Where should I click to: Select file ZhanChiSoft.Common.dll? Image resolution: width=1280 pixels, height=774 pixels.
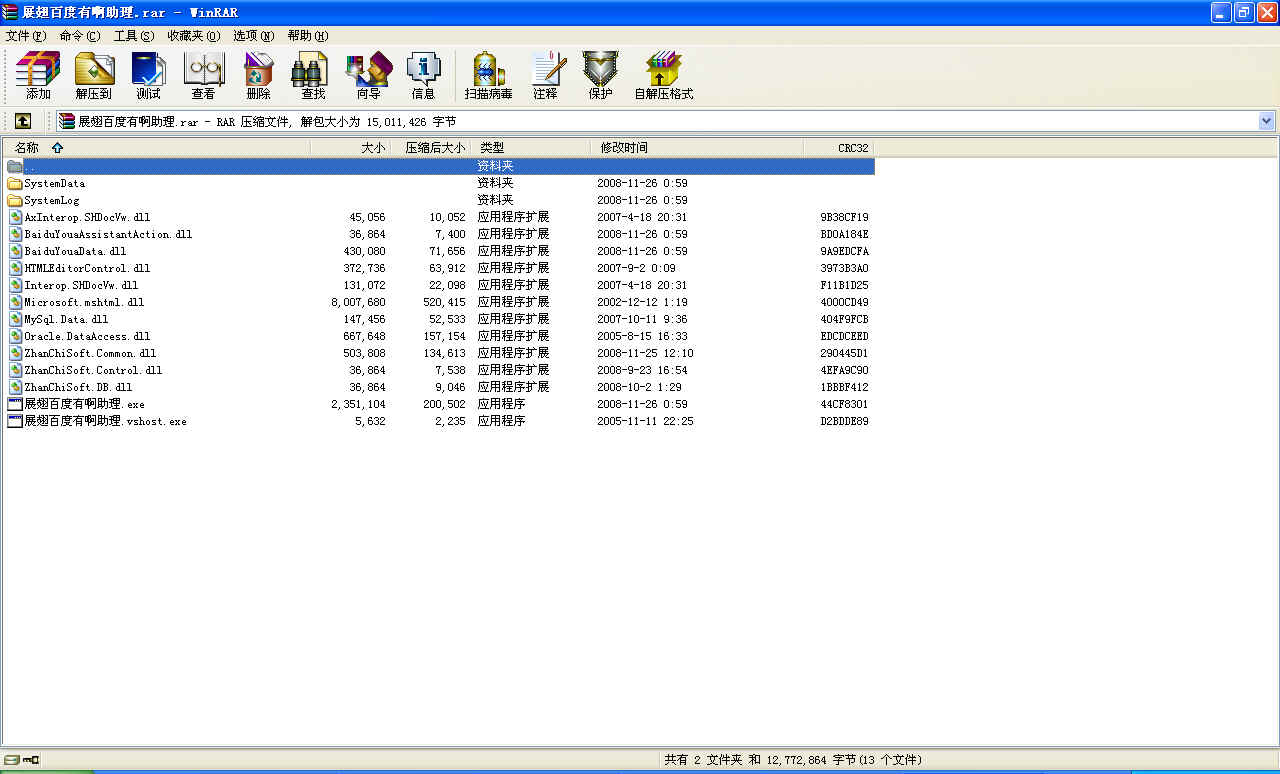pos(90,353)
